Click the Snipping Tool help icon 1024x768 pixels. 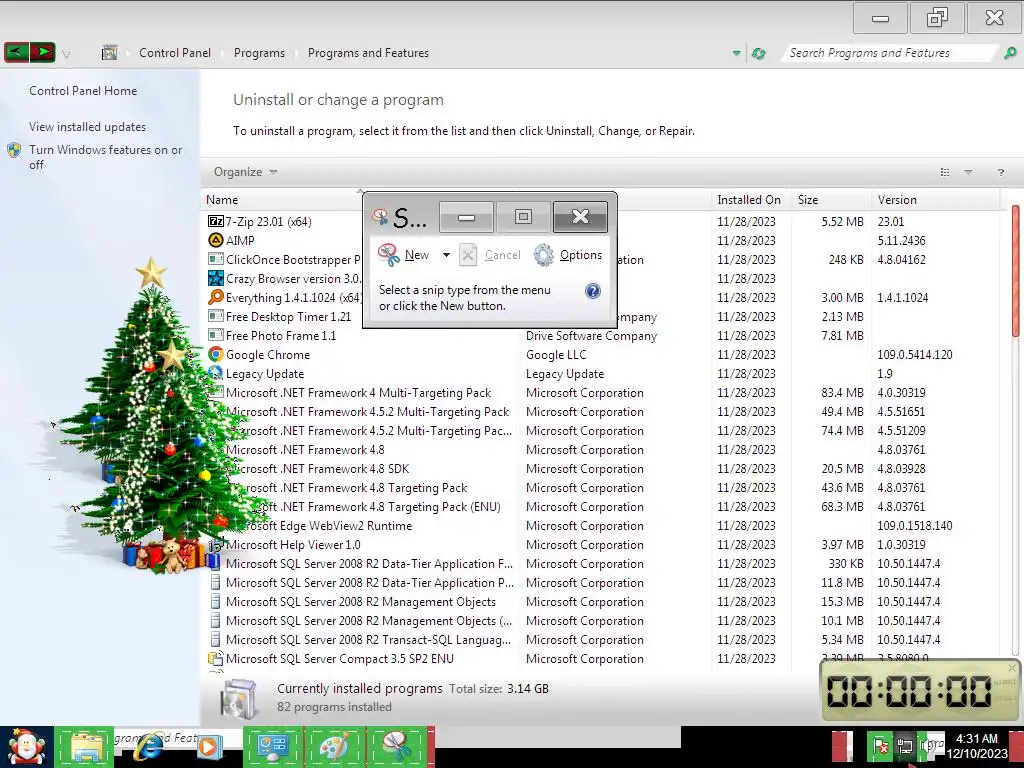pos(592,291)
